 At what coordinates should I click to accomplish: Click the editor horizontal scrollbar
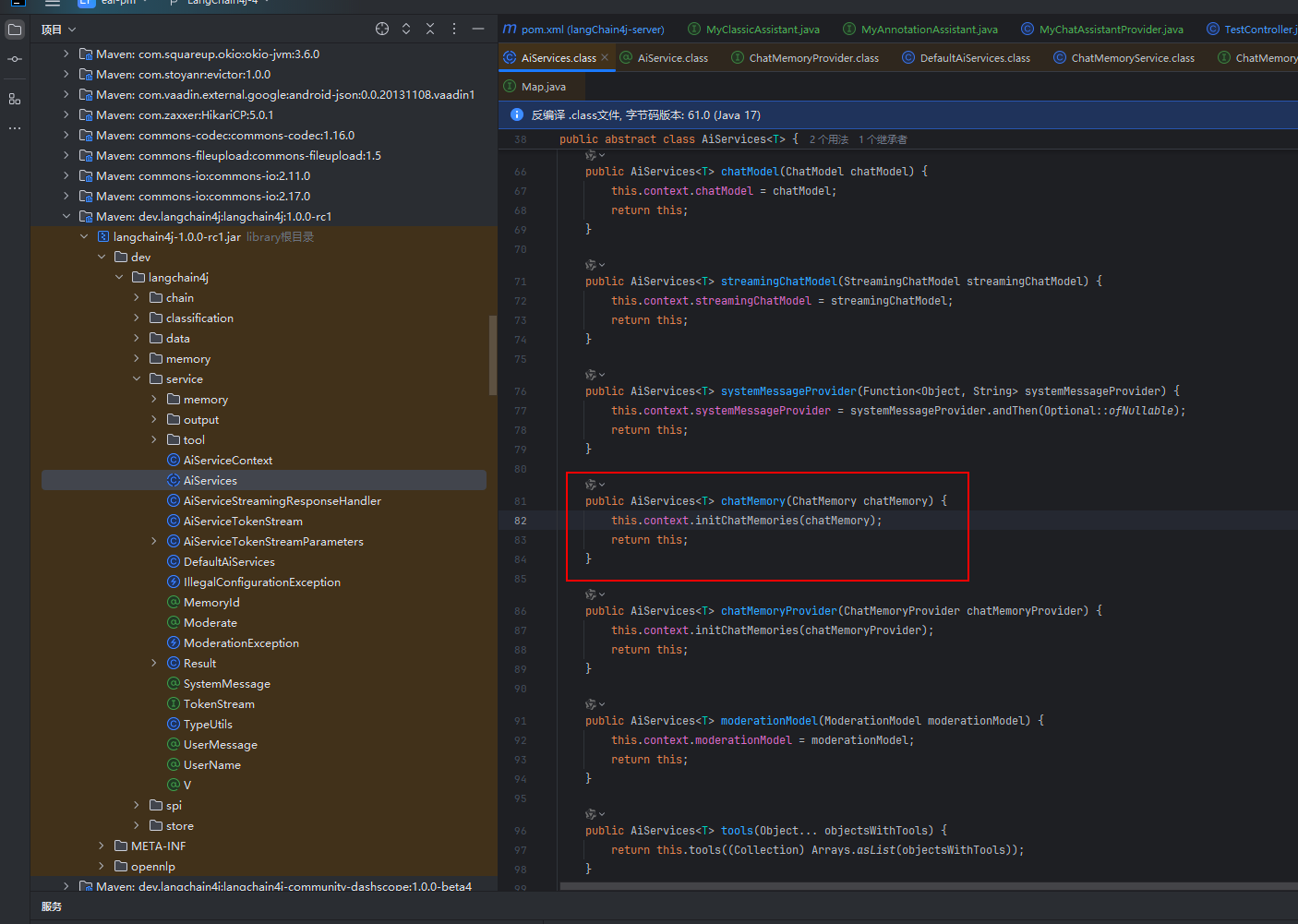(x=928, y=887)
